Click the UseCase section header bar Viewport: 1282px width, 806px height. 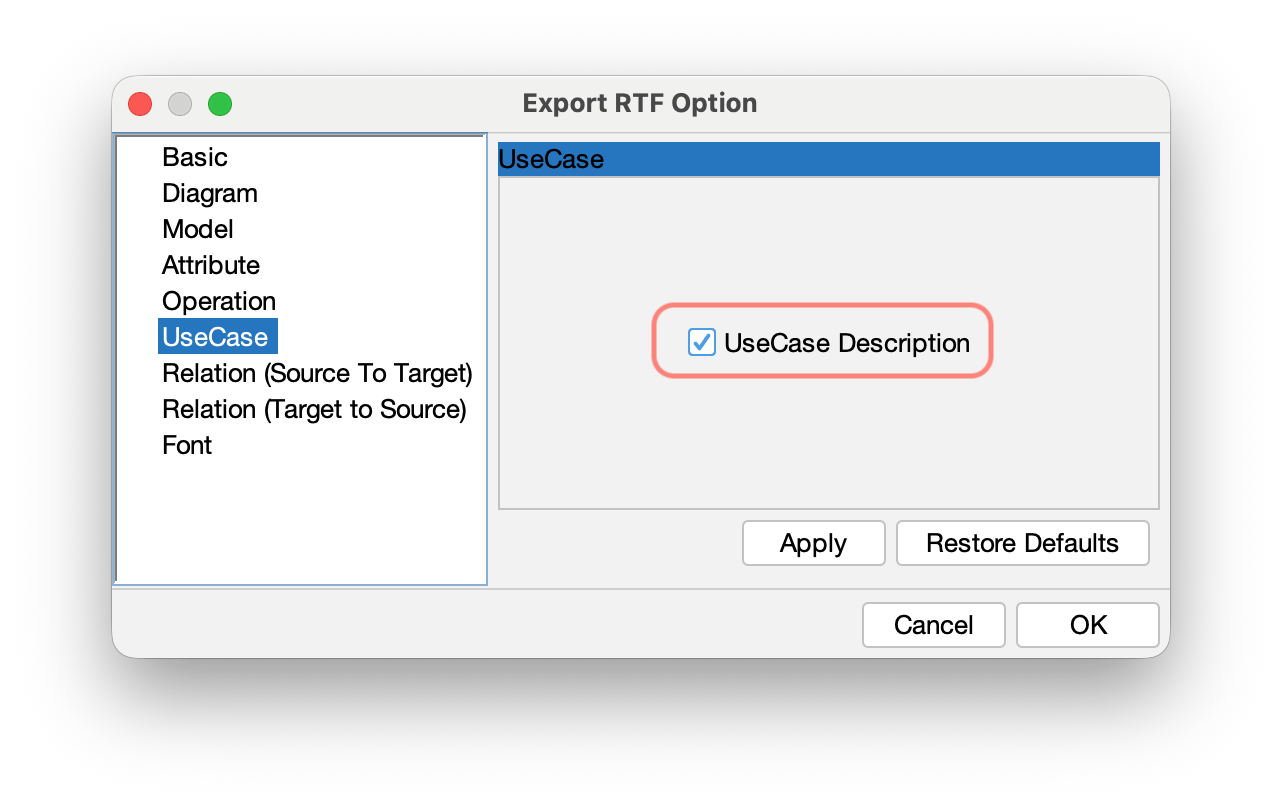pyautogui.click(x=828, y=158)
